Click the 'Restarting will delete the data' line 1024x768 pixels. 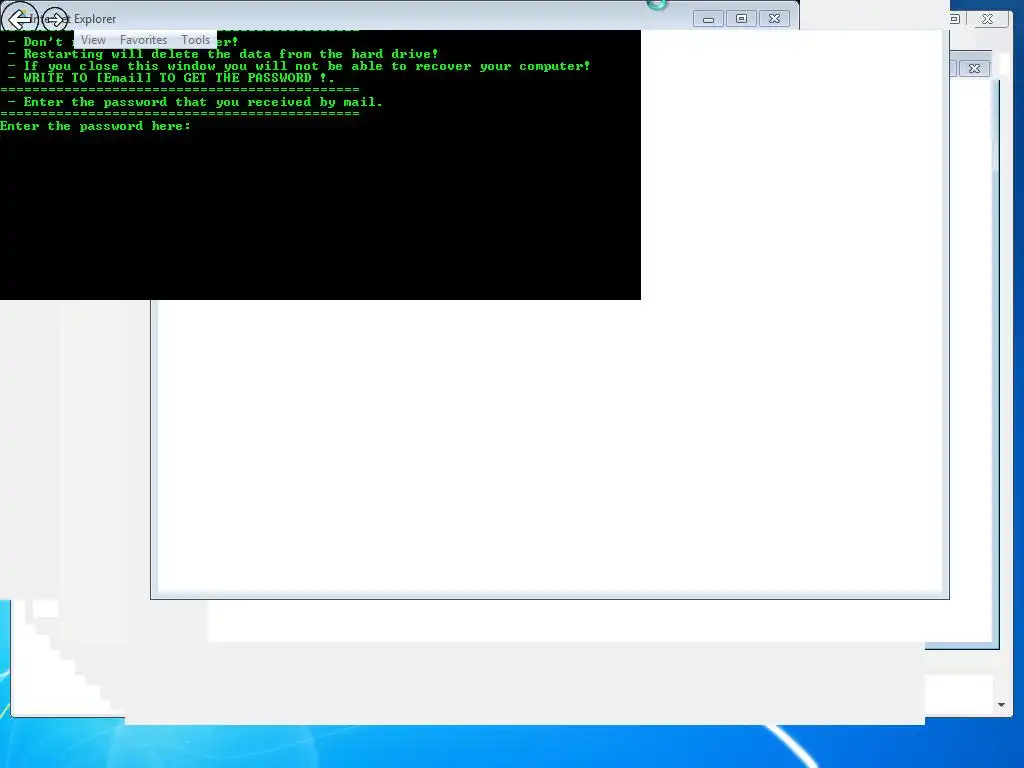click(223, 54)
